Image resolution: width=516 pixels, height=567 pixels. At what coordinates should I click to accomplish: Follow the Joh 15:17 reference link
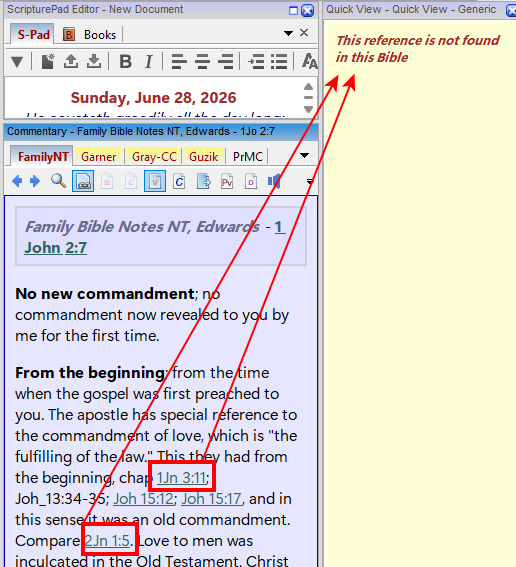(211, 499)
